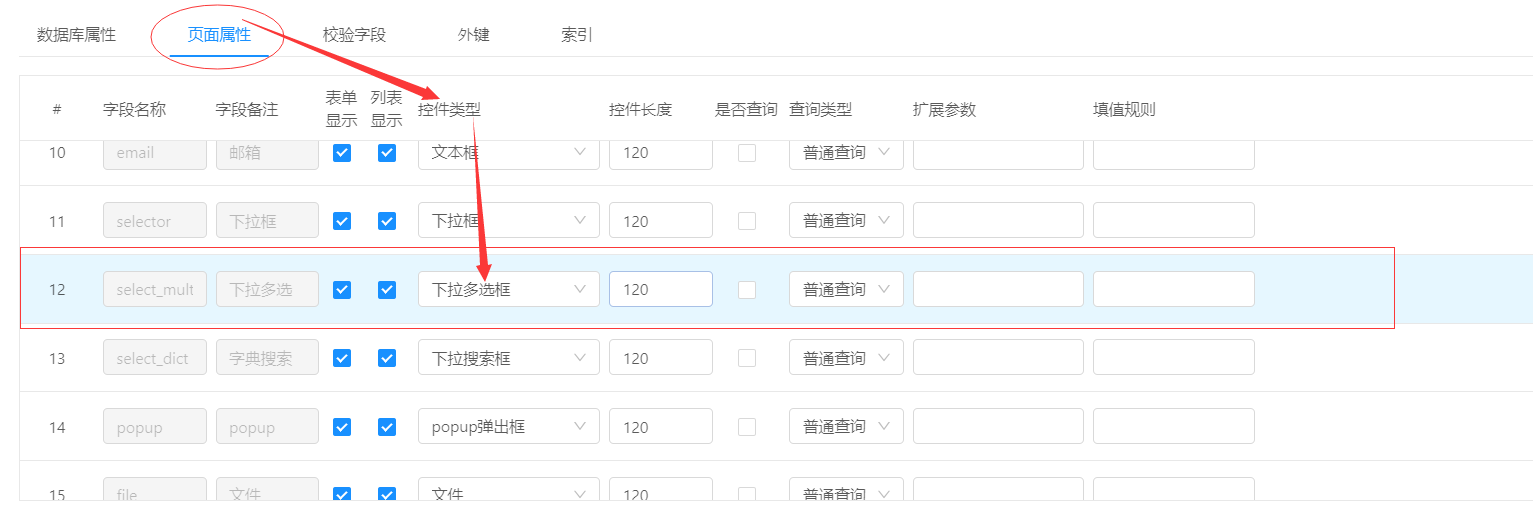Click row number 14

pyautogui.click(x=57, y=427)
